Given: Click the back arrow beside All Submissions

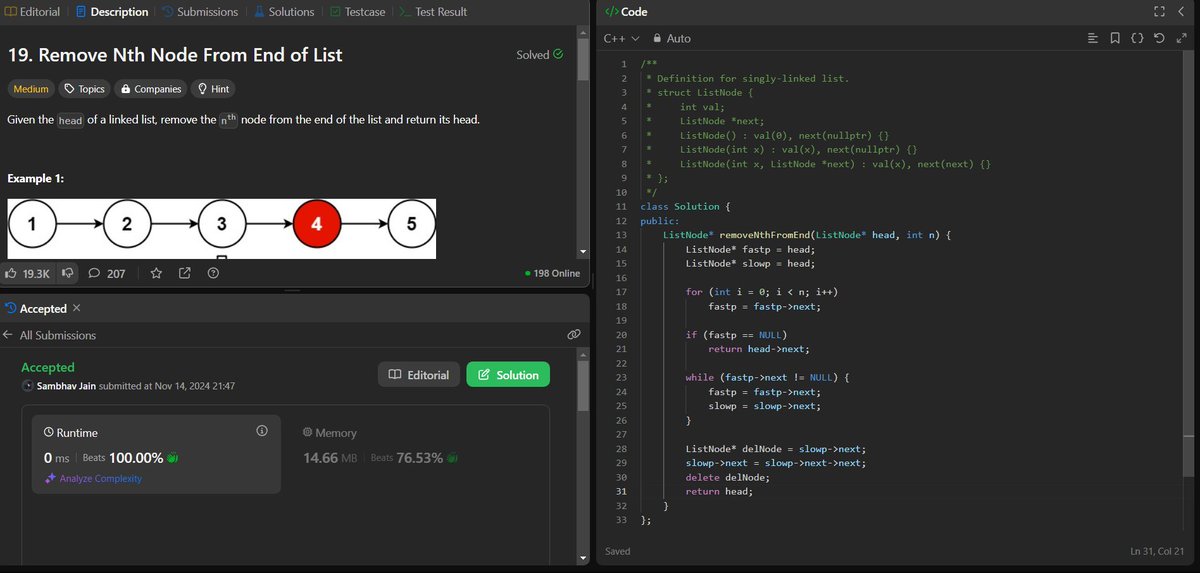Looking at the screenshot, I should point(8,335).
